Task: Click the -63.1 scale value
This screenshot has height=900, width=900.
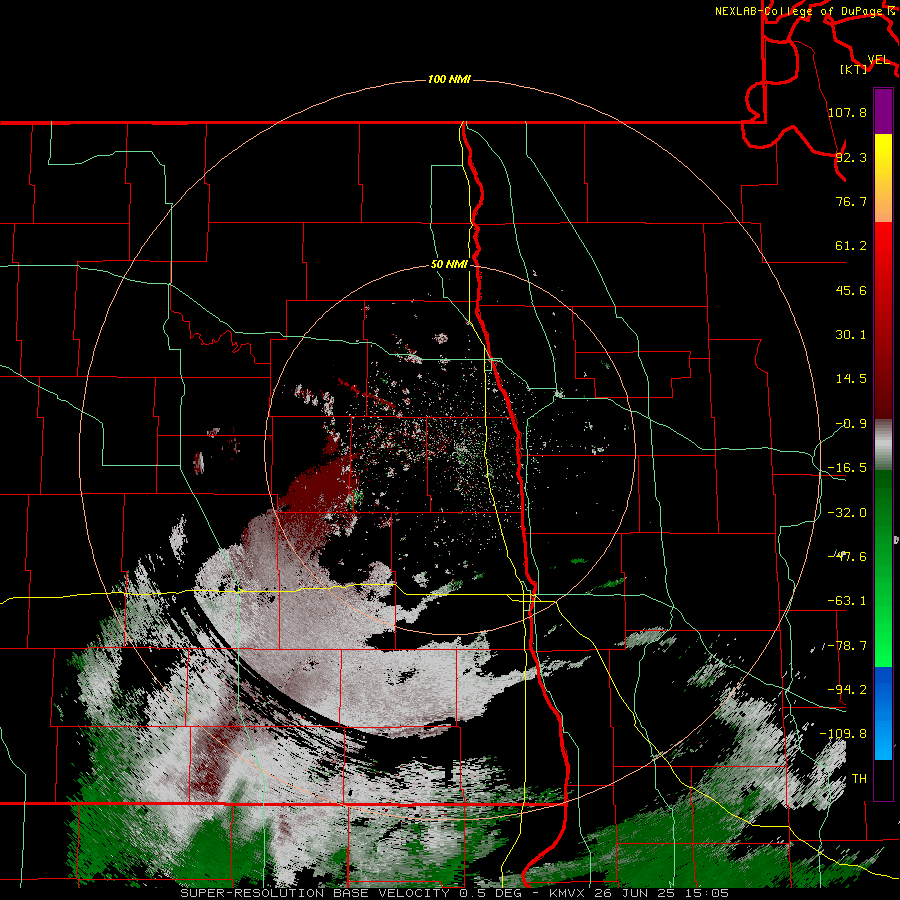Action: point(847,601)
